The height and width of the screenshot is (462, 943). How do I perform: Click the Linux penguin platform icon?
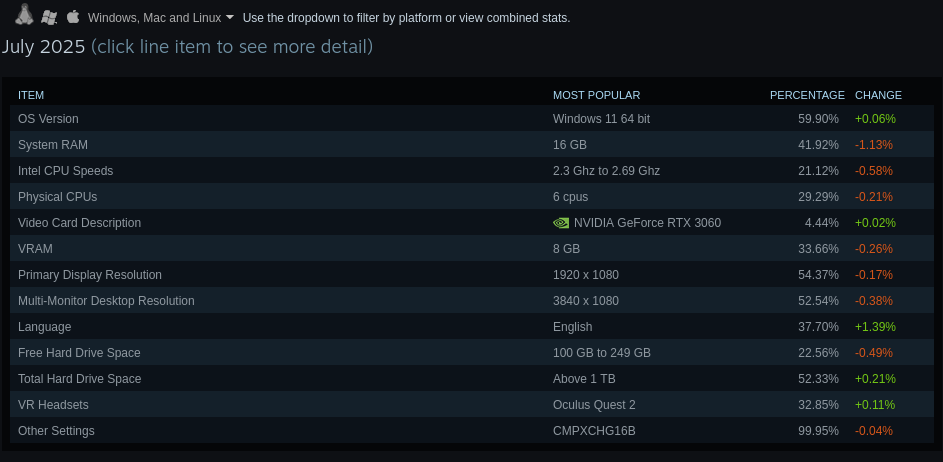tap(24, 15)
